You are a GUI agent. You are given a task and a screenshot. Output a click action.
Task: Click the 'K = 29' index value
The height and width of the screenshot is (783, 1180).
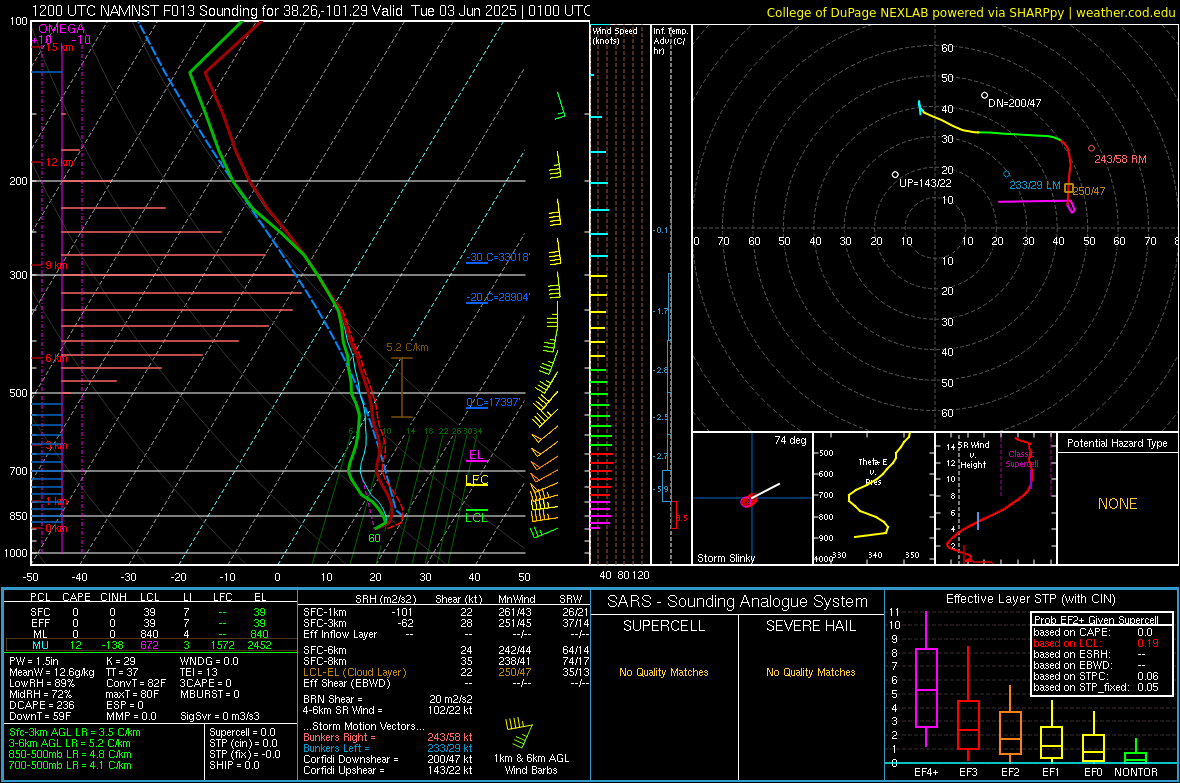click(120, 661)
